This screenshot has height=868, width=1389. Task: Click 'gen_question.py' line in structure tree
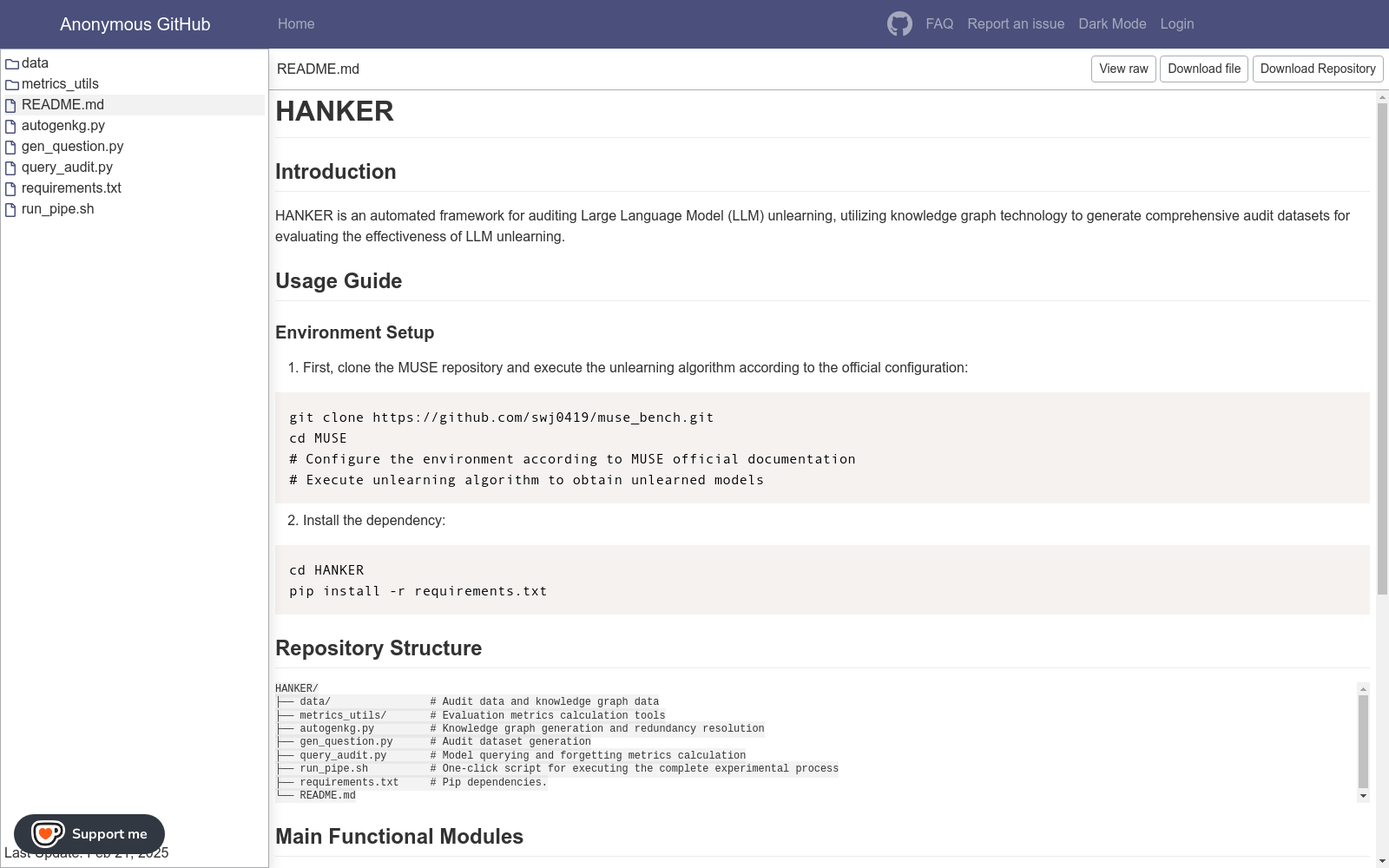pyautogui.click(x=433, y=741)
